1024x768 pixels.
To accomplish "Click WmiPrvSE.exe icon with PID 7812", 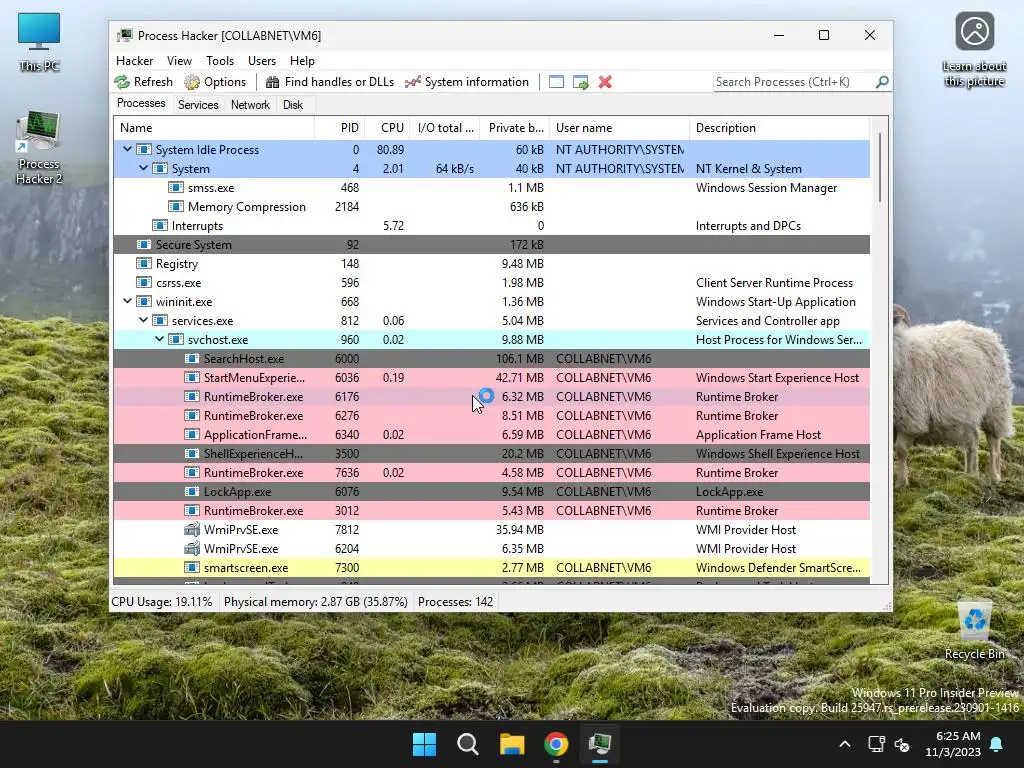I will tap(192, 529).
